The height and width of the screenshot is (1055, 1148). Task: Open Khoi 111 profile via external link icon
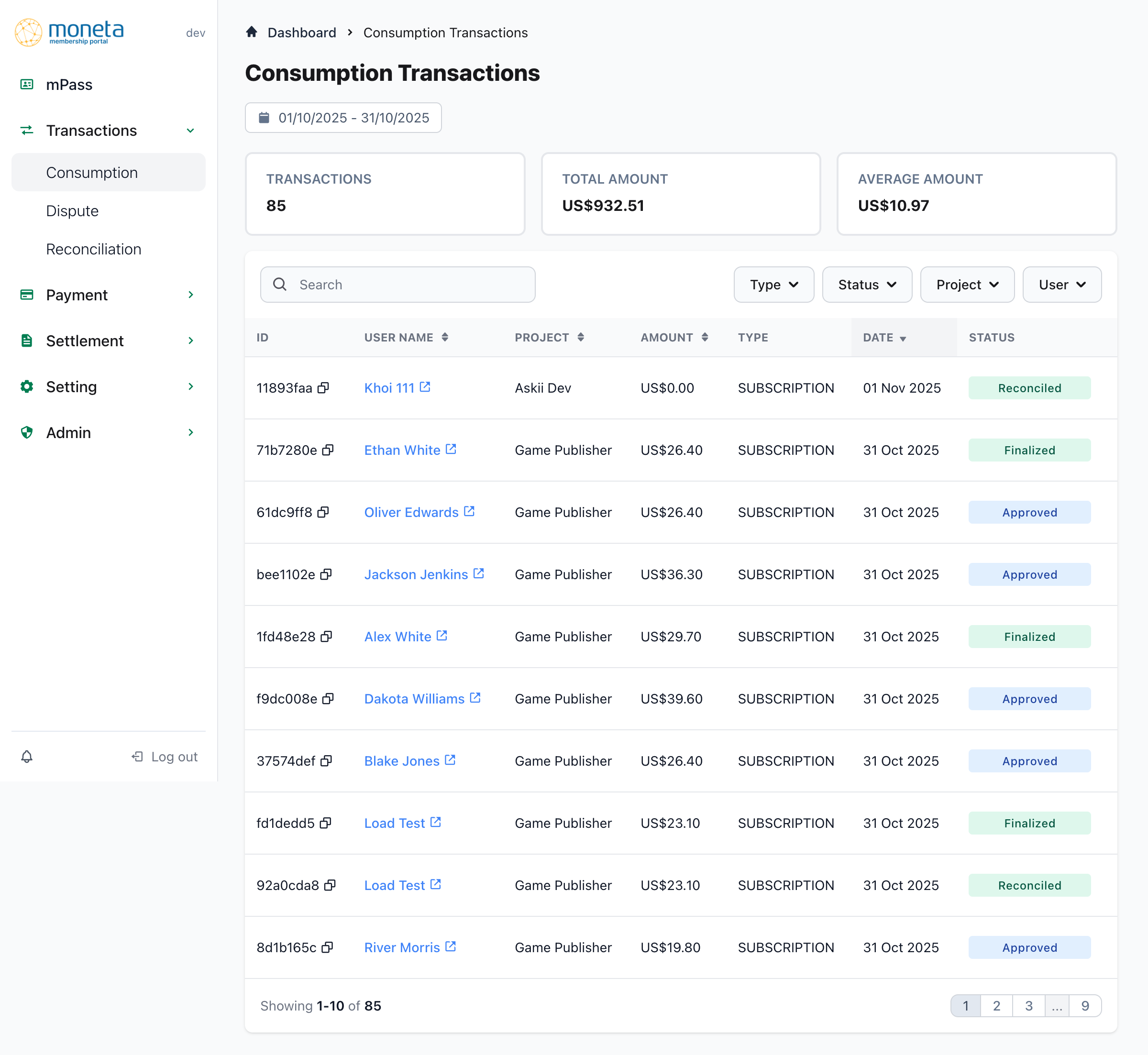(x=425, y=386)
